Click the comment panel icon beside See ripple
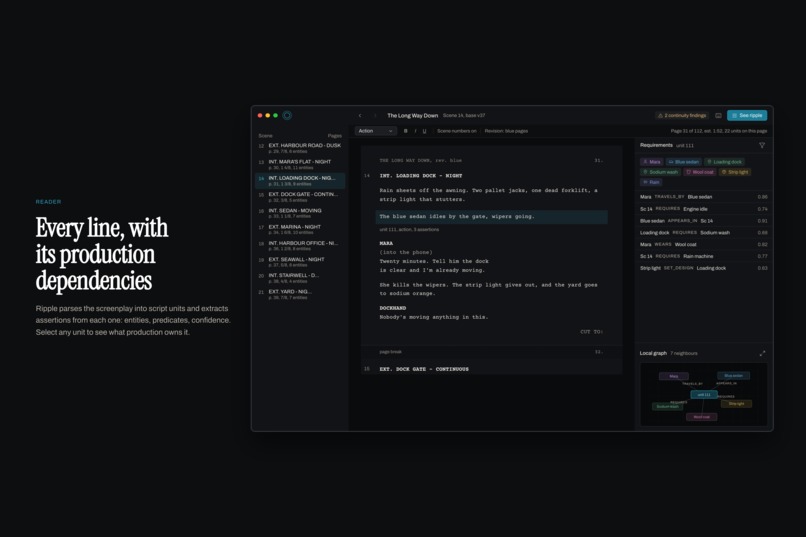 (718, 116)
